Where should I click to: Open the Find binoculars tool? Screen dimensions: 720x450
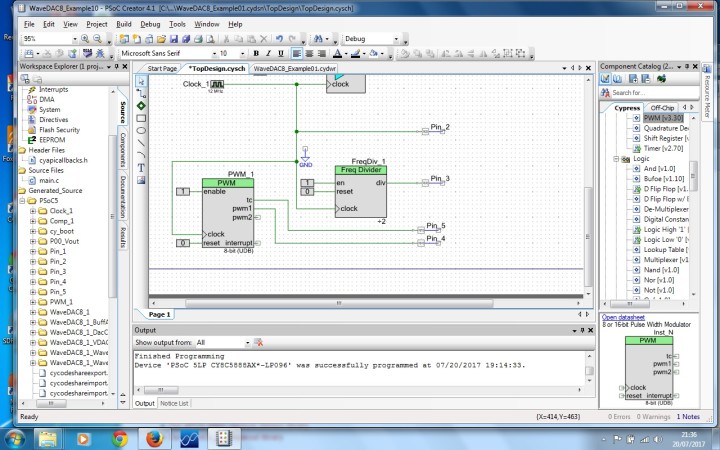point(318,39)
